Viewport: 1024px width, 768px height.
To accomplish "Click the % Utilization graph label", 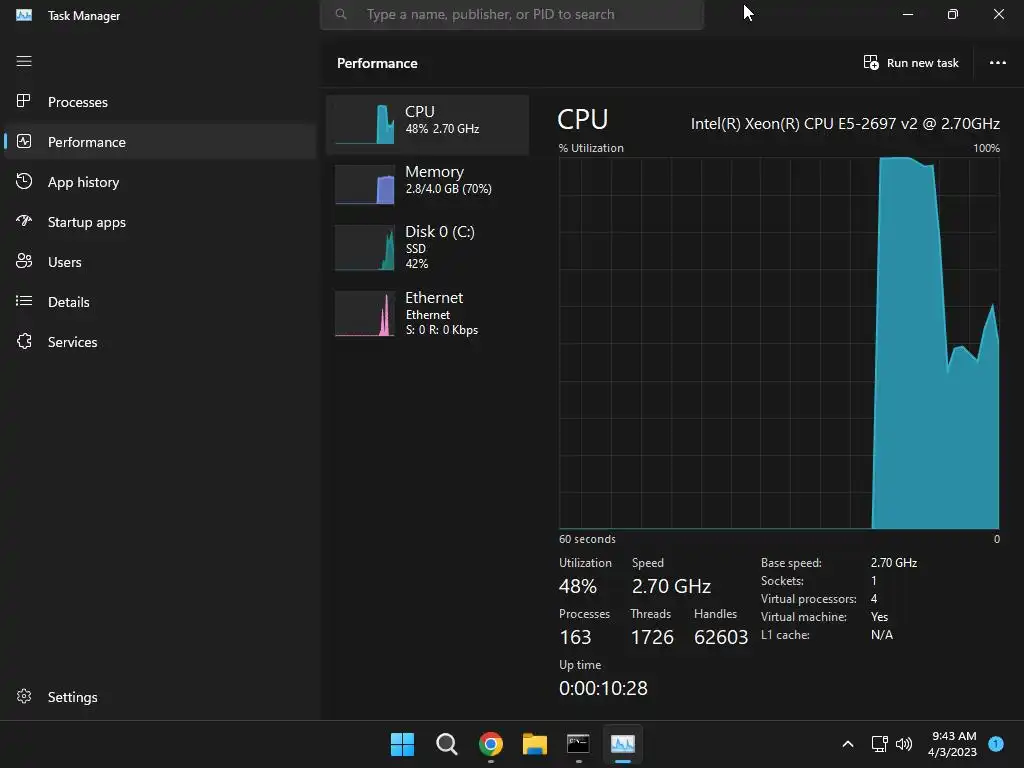I will pos(591,148).
